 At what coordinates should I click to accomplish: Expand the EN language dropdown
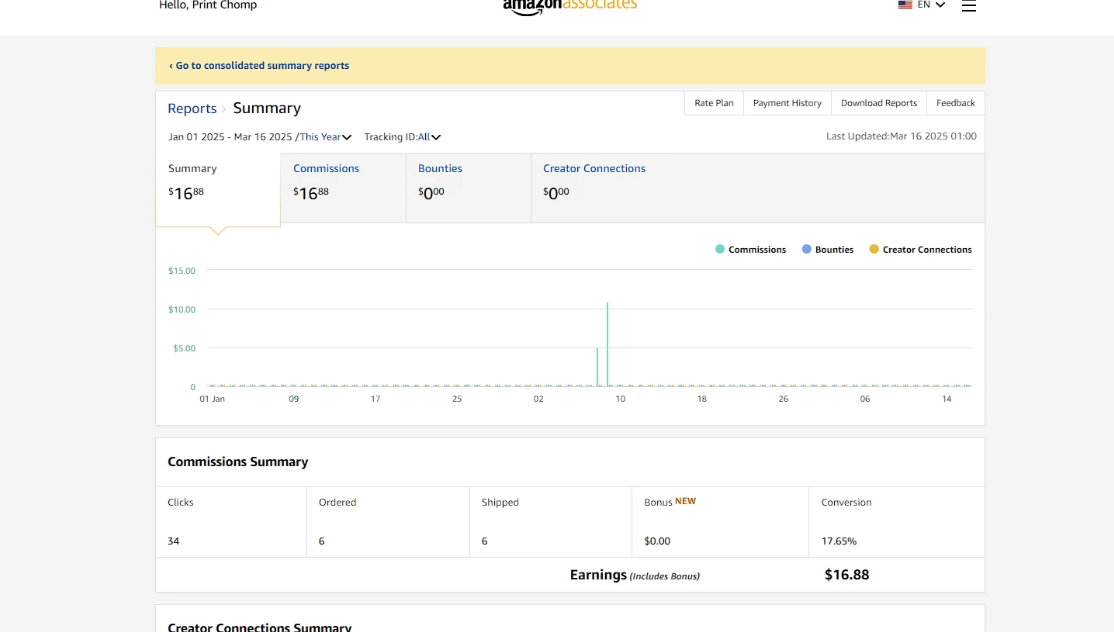coord(931,4)
